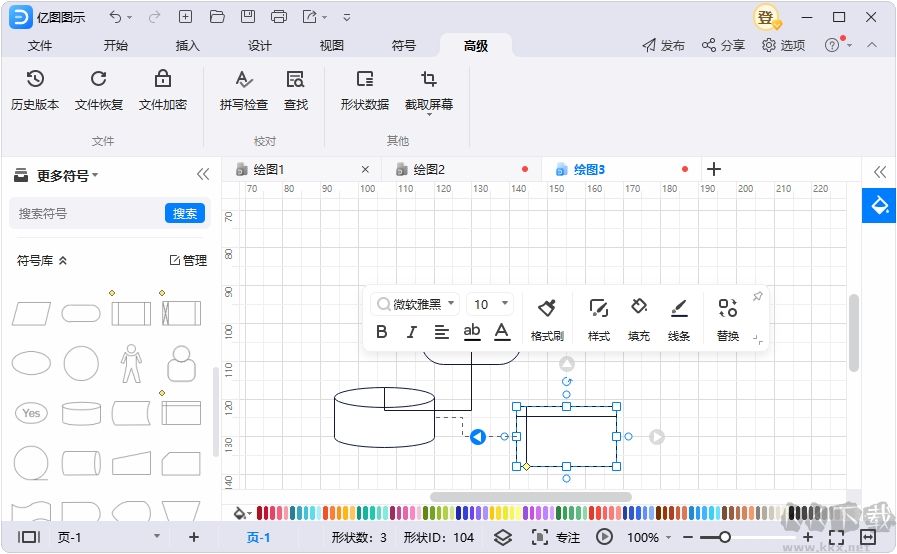Open export dropdown arrow in title bar
Viewport: 897px width, 554px height.
[324, 17]
